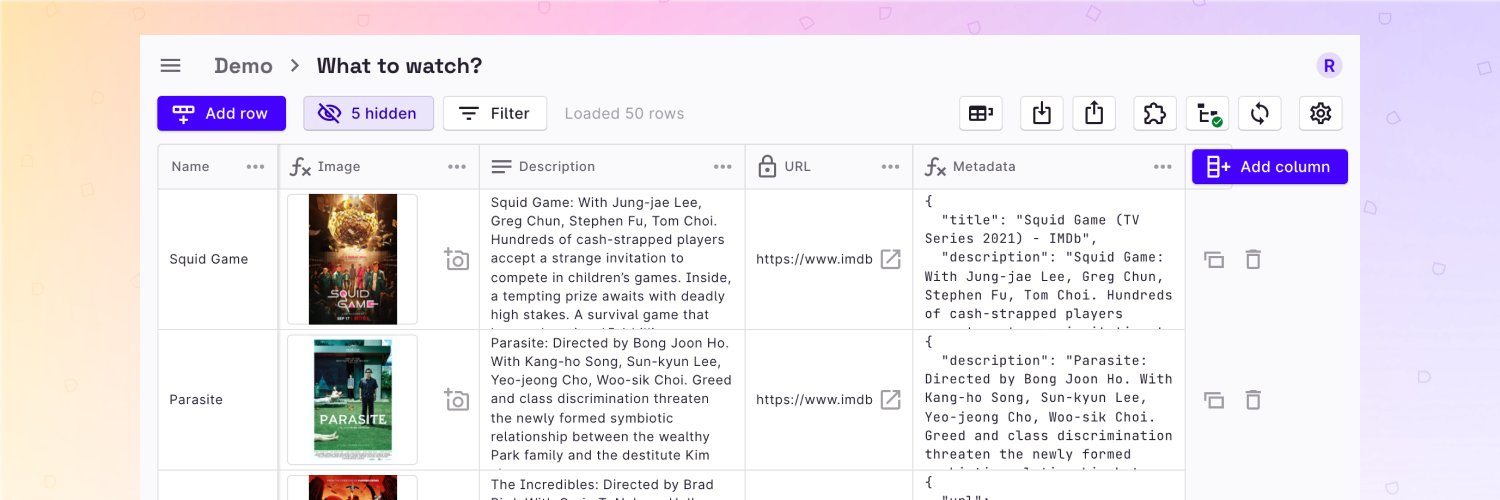Click the Squid Game poster thumbnail
Image resolution: width=1500 pixels, height=500 pixels.
coord(352,259)
